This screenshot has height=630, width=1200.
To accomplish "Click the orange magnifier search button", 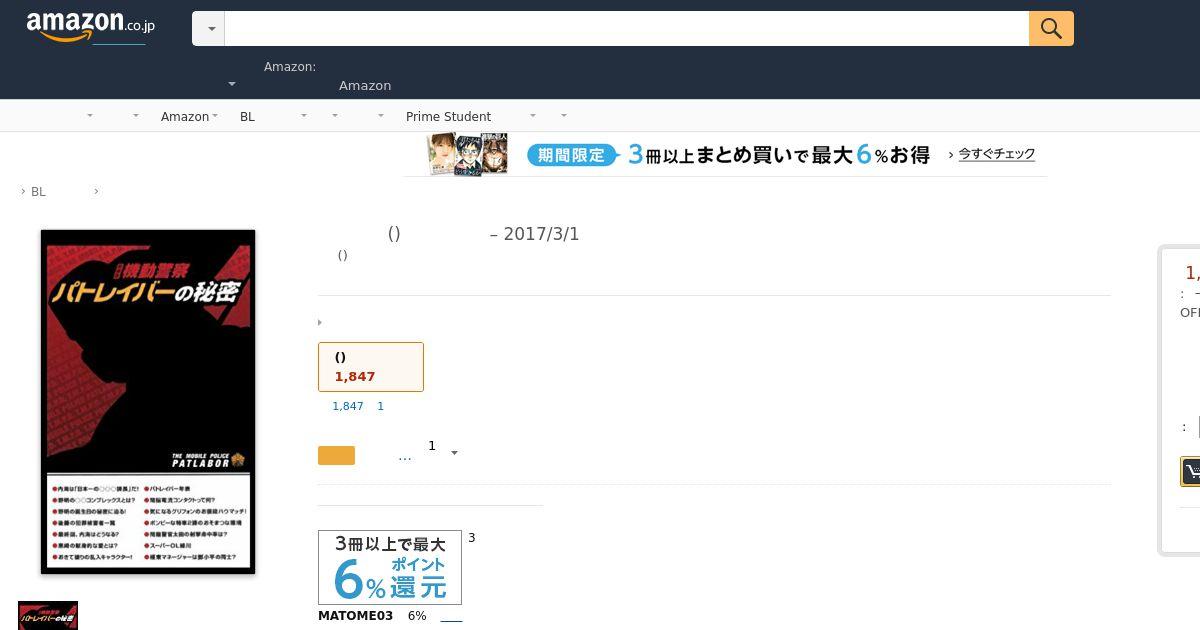I will pos(1051,29).
